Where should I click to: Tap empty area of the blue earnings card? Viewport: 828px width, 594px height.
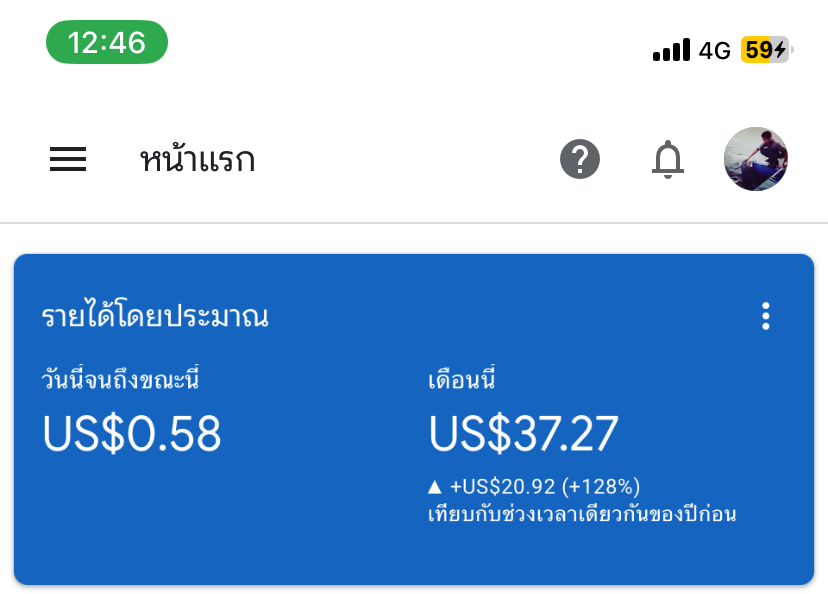click(x=220, y=530)
